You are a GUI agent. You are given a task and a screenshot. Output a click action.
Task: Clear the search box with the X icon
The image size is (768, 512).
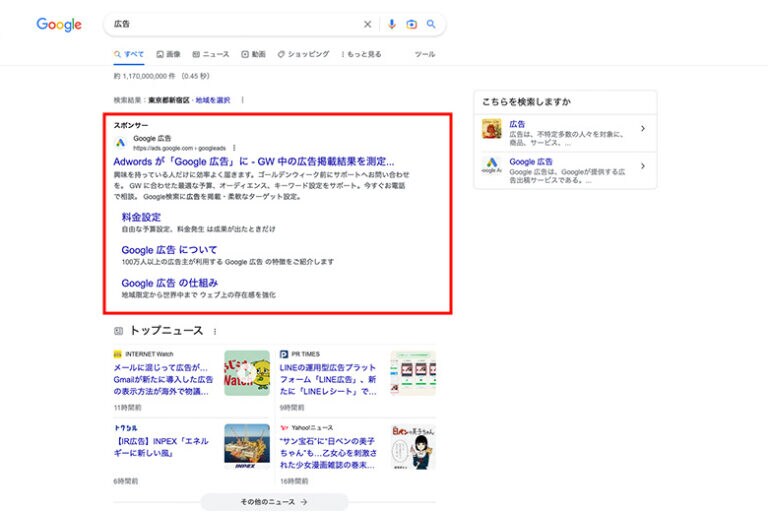click(x=367, y=24)
